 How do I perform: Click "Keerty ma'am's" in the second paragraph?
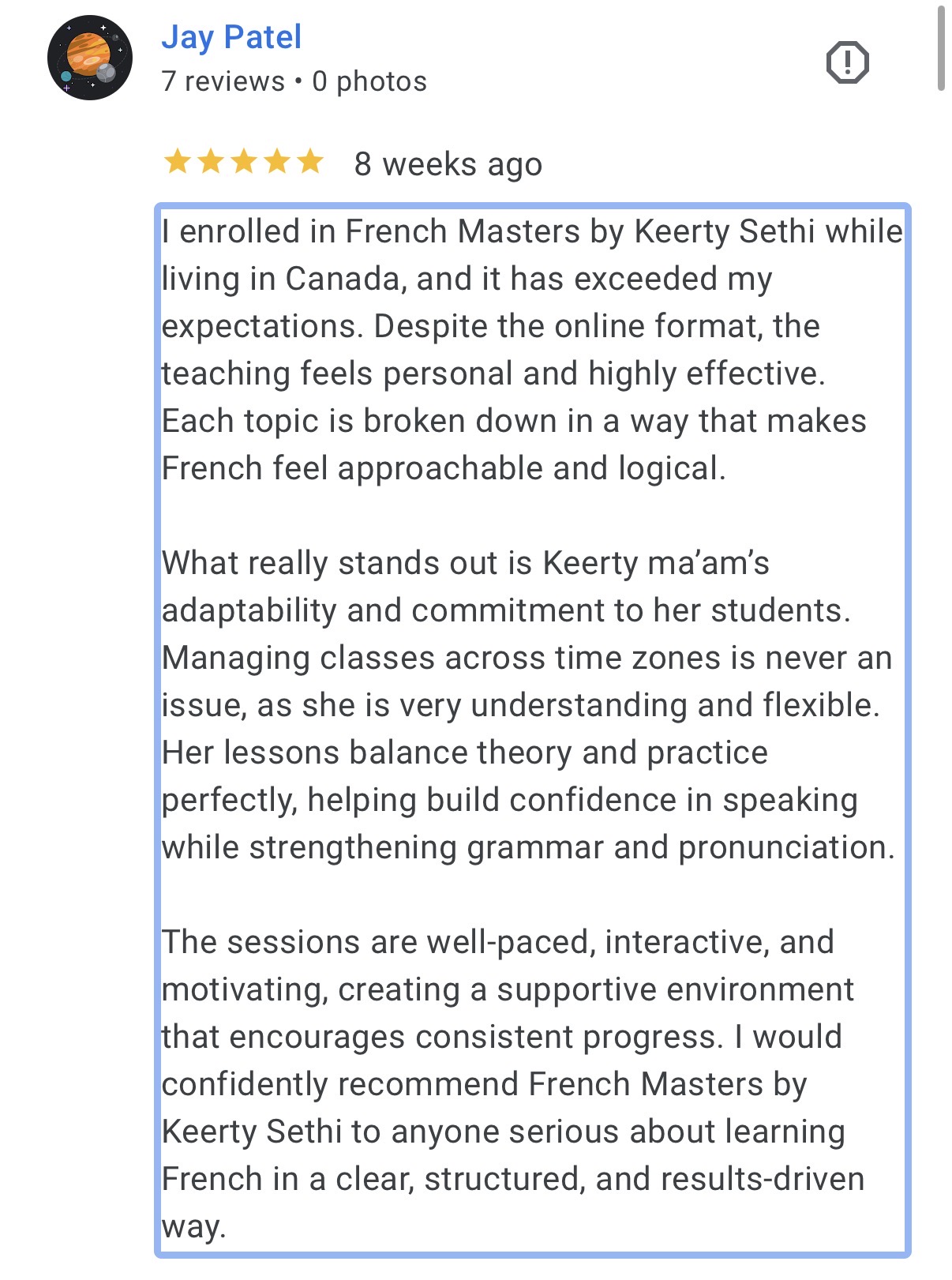[655, 563]
